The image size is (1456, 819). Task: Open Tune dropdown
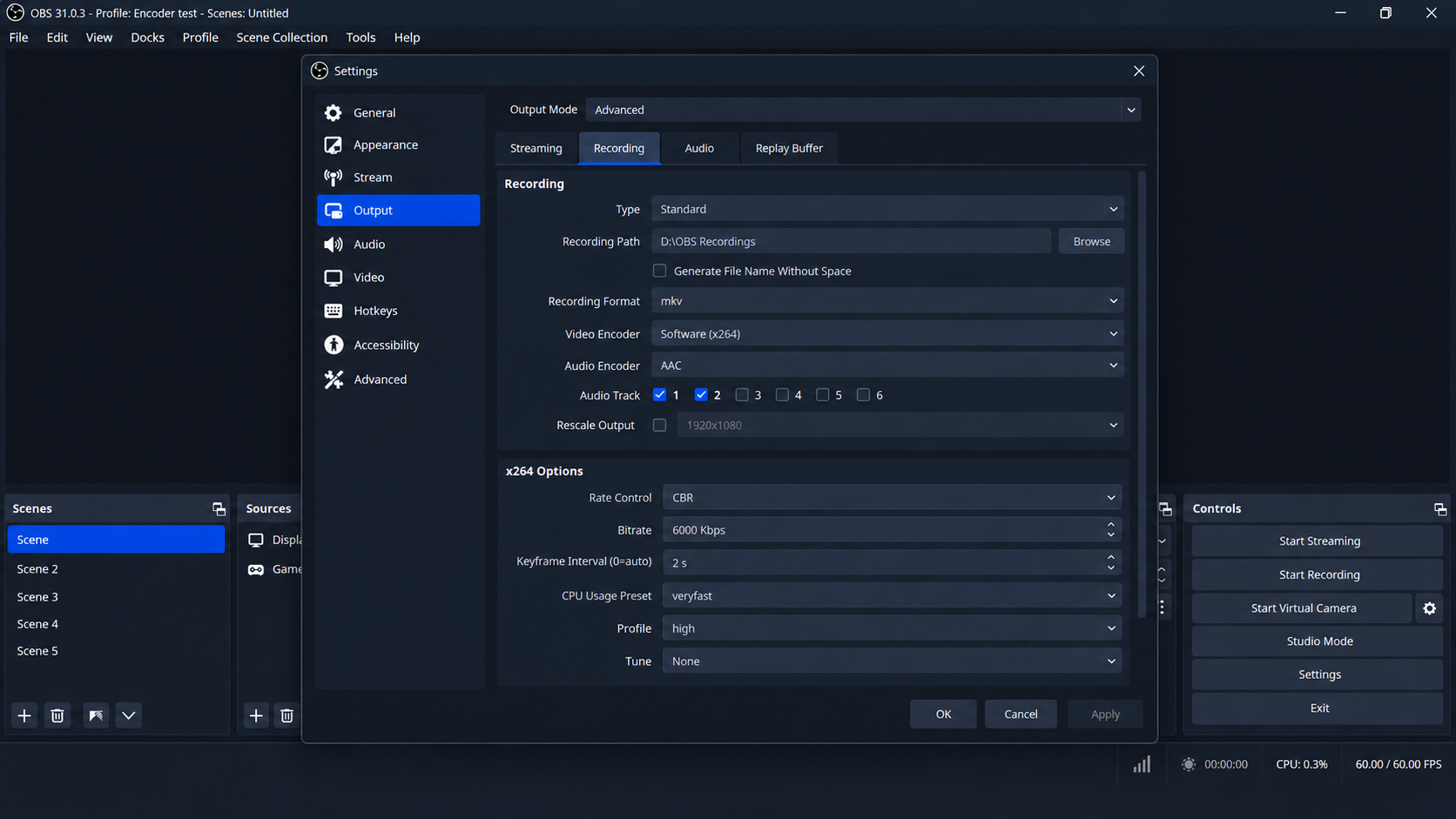tap(892, 661)
